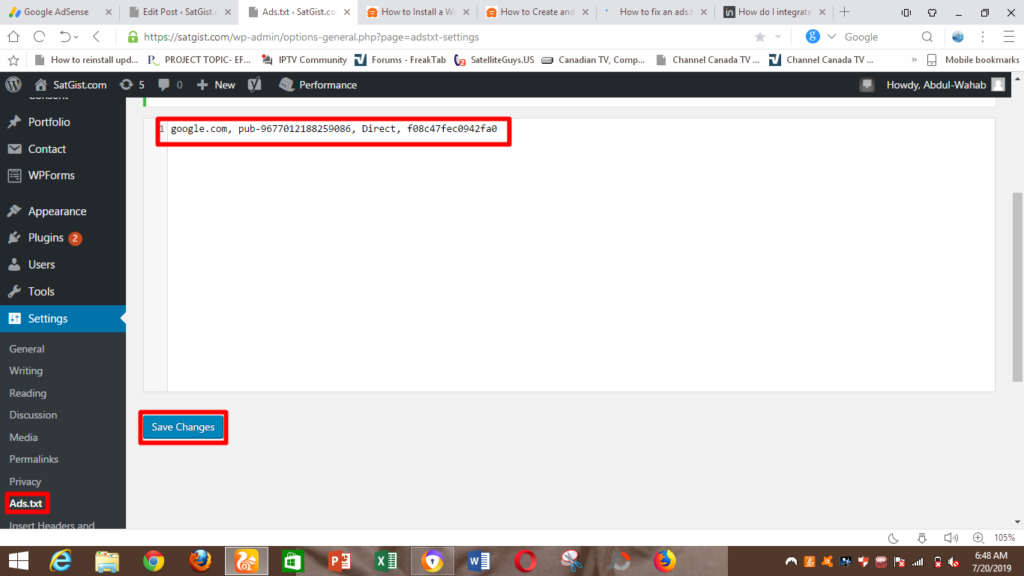Screen dimensions: 1024x576
Task: Open the Yoast SEO admin bar icon
Action: [x=255, y=85]
